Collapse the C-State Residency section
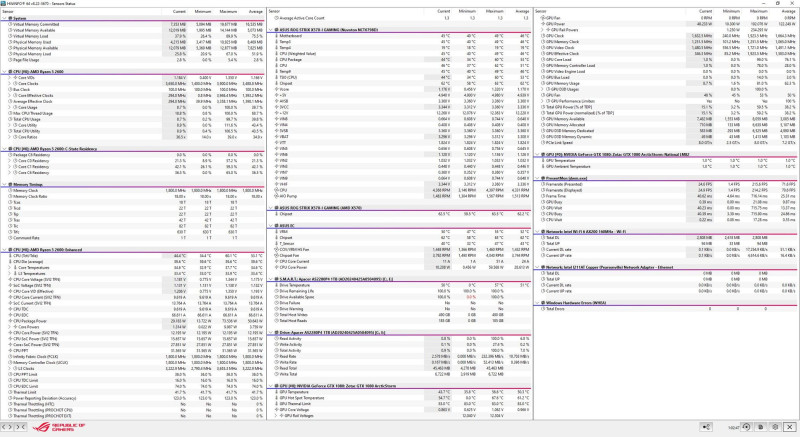800x437 pixels. (x=4, y=149)
